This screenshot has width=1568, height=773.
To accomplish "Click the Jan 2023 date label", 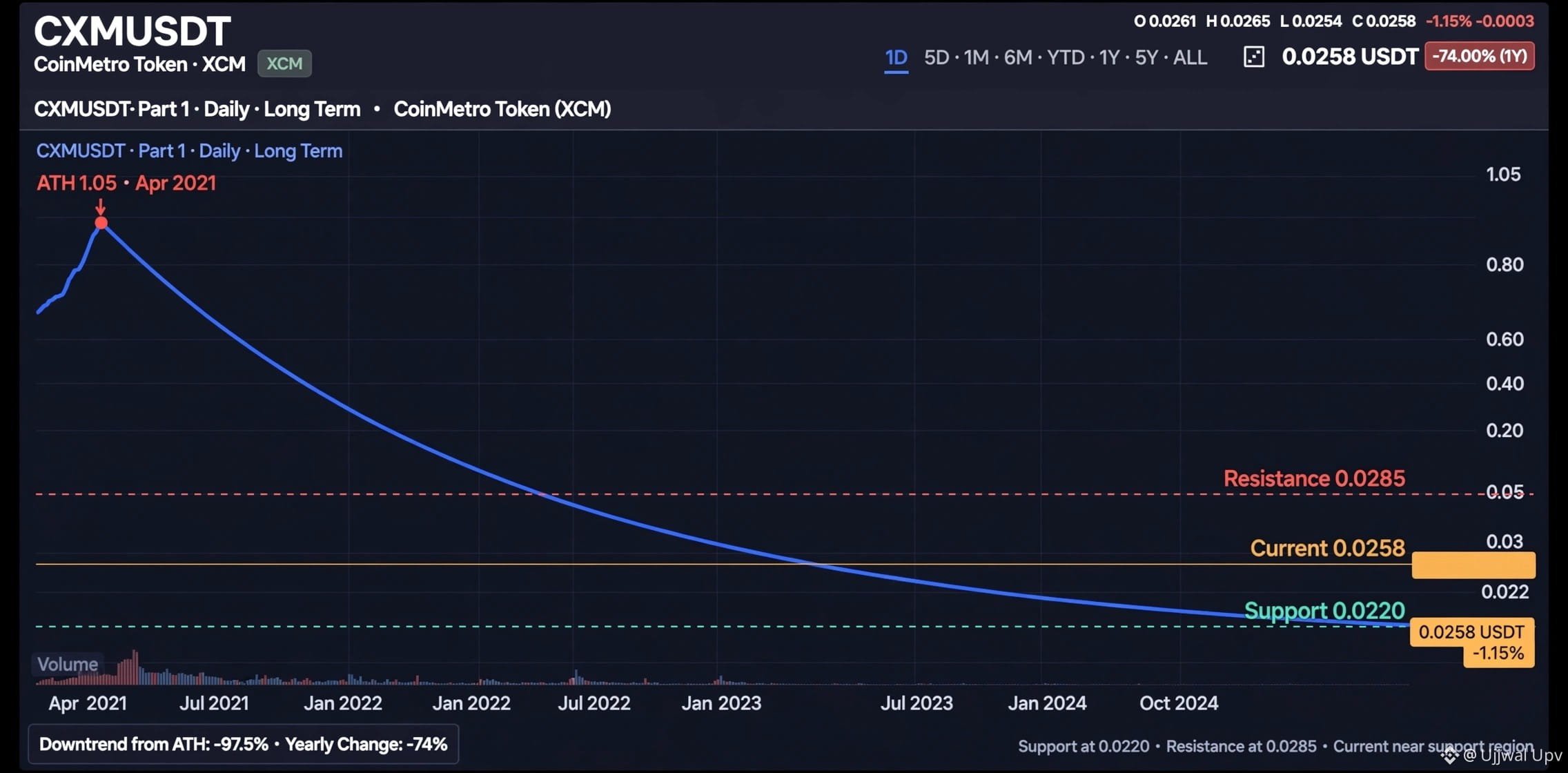I will [x=721, y=703].
